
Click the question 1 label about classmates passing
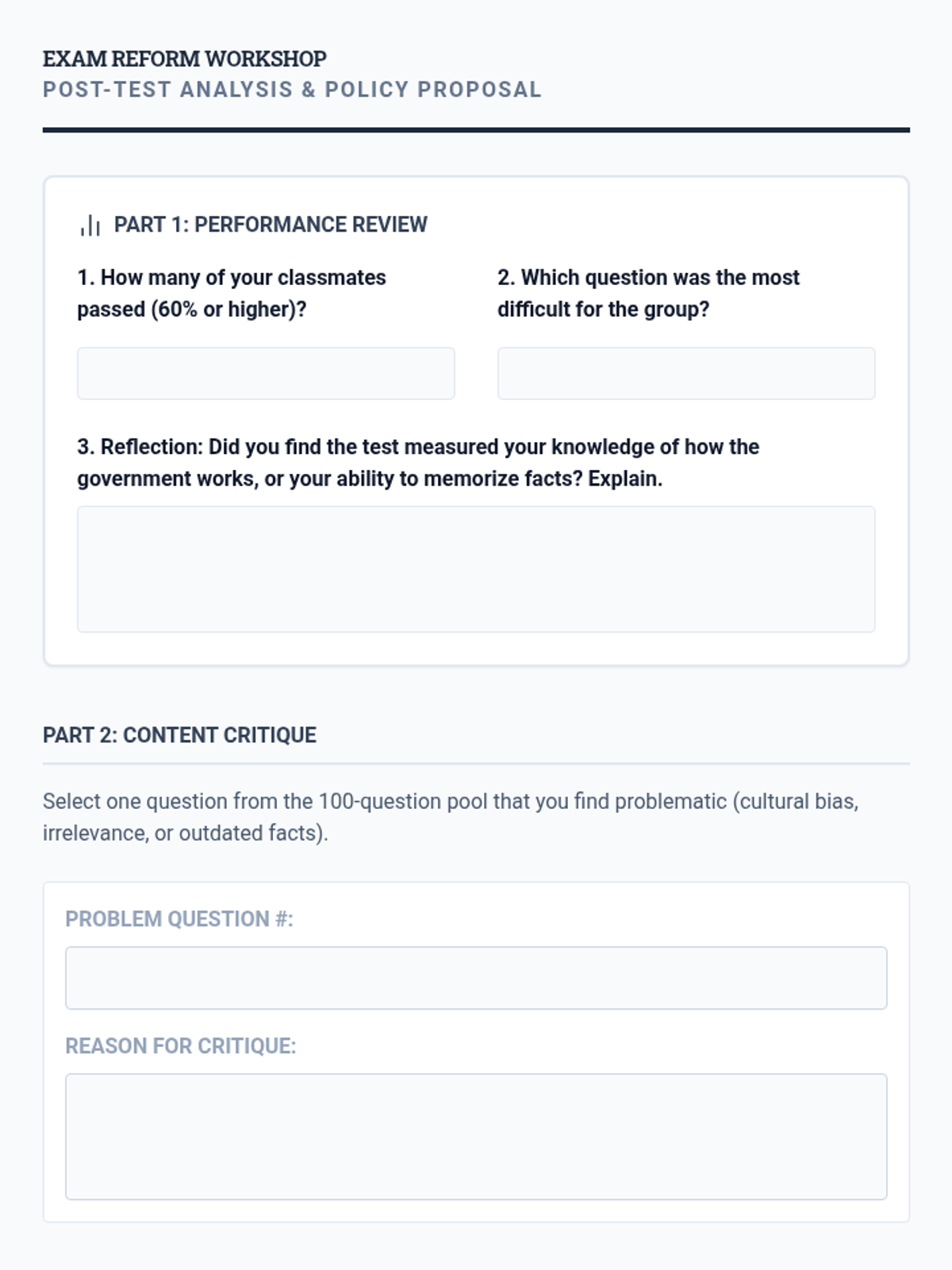pyautogui.click(x=232, y=293)
